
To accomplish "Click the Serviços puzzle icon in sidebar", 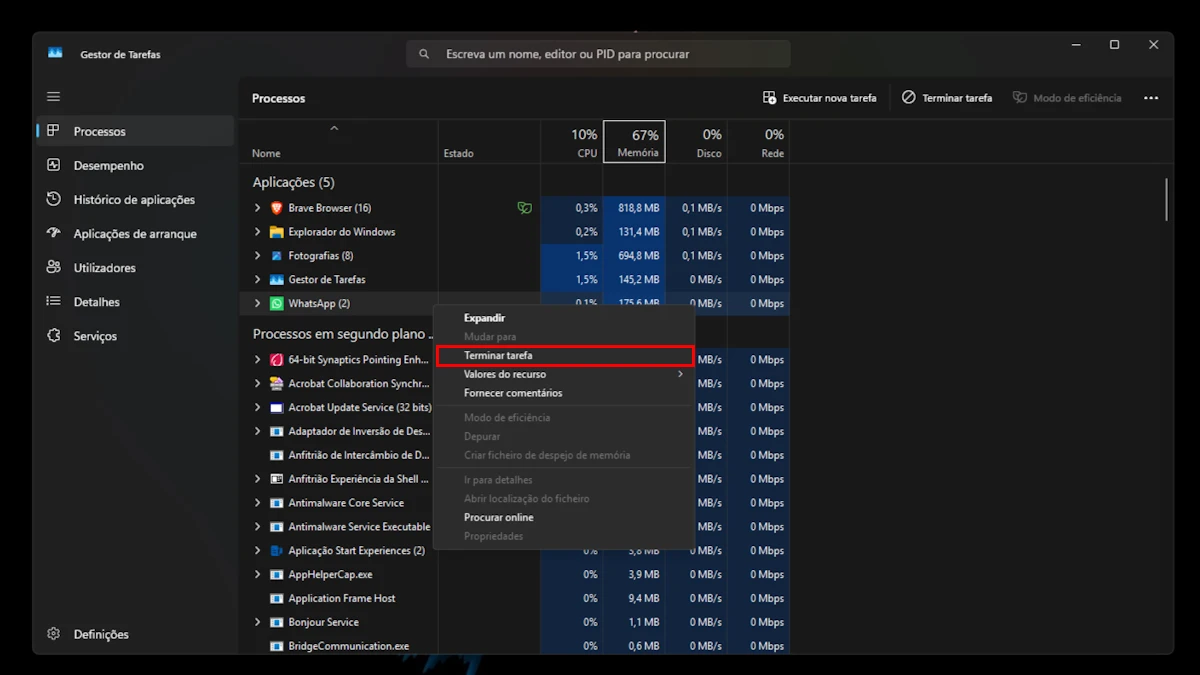I will [54, 336].
